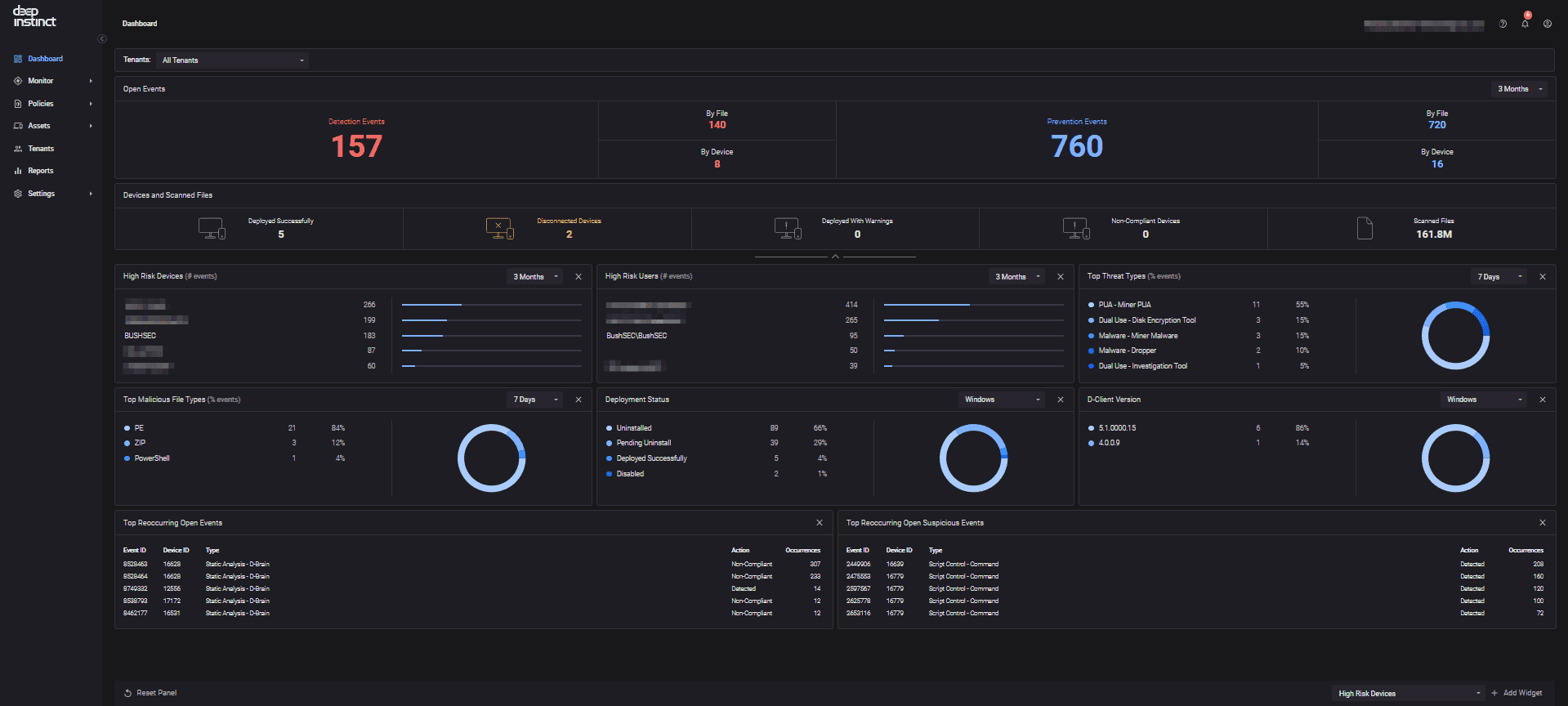Close Top Reoccurring Open Suspicious Events widget
1568x706 pixels.
(1543, 523)
